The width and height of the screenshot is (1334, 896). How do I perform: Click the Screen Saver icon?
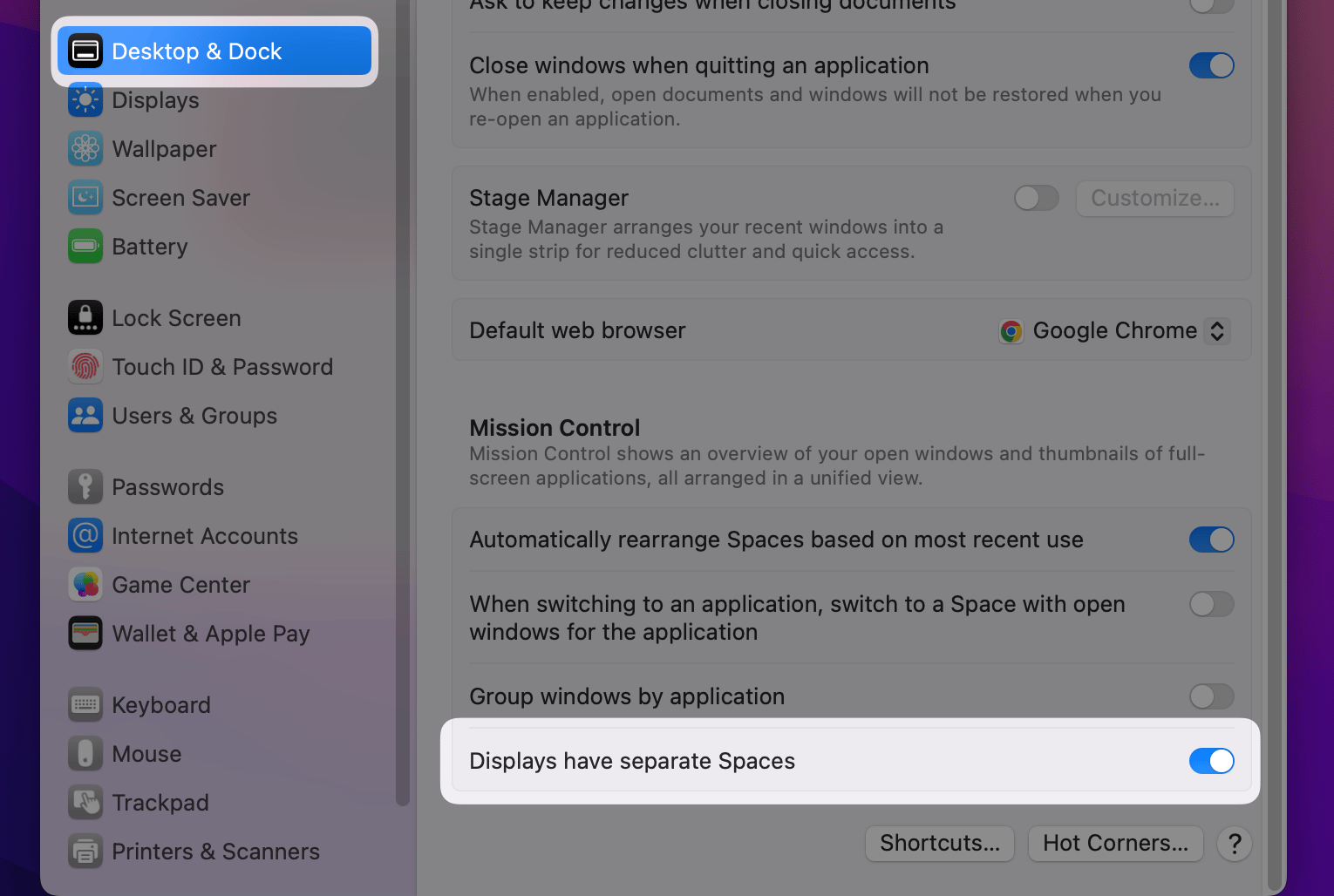click(85, 198)
